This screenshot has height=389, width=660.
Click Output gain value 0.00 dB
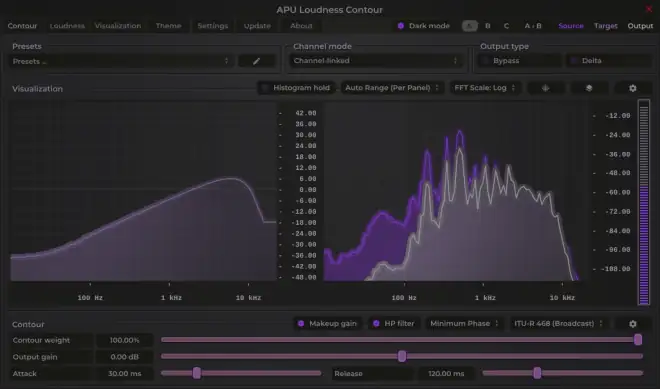tap(125, 357)
